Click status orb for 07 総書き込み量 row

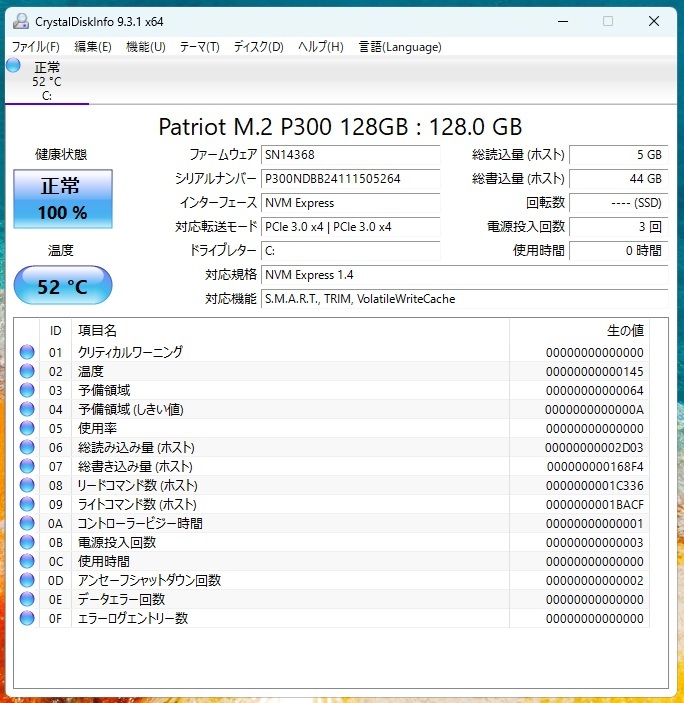27,466
